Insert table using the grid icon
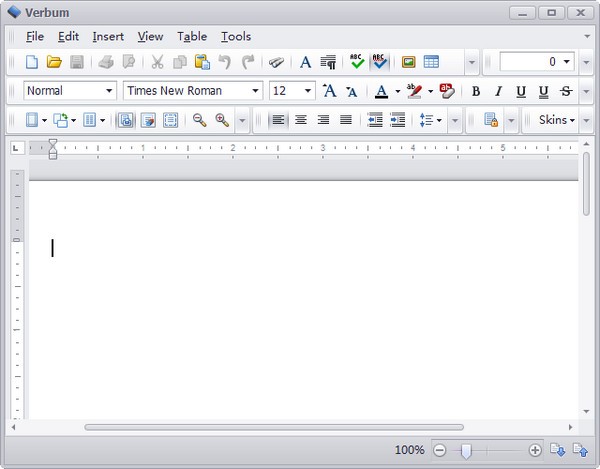The width and height of the screenshot is (600, 469). pyautogui.click(x=431, y=62)
